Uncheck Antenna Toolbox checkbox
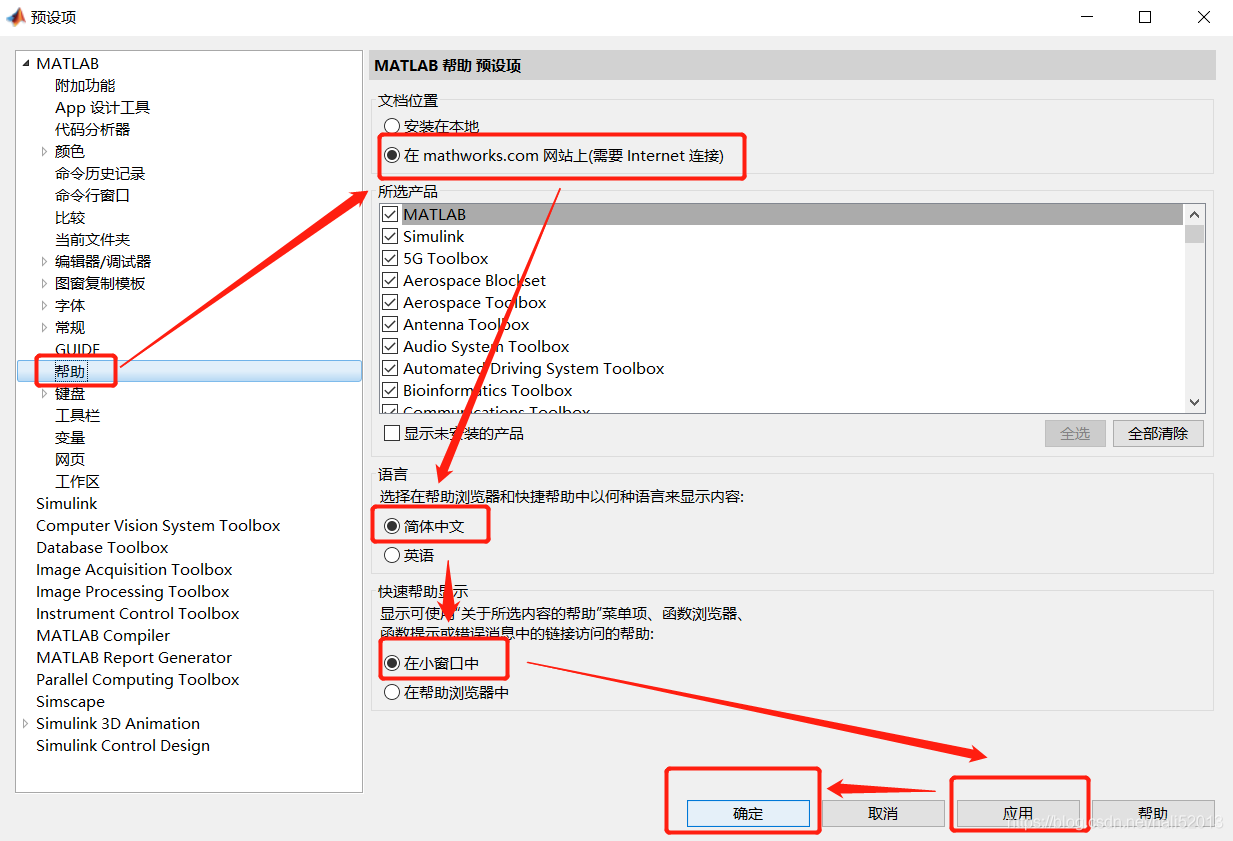The height and width of the screenshot is (841, 1233). point(391,324)
